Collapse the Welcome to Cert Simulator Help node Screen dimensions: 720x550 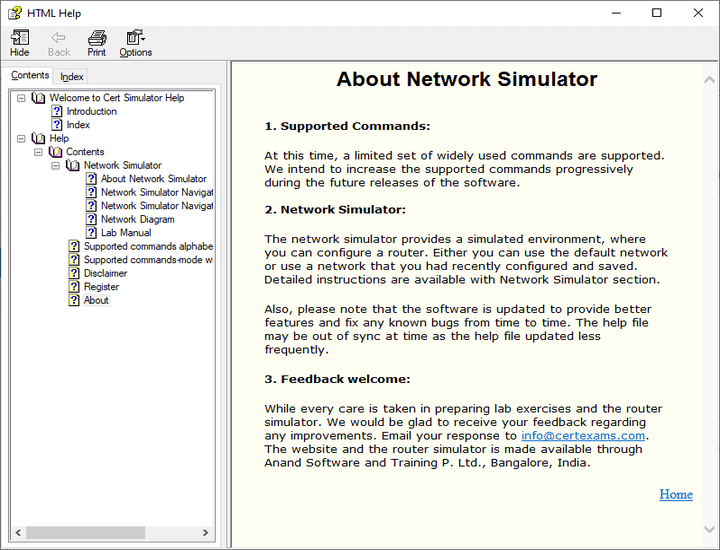coord(21,98)
